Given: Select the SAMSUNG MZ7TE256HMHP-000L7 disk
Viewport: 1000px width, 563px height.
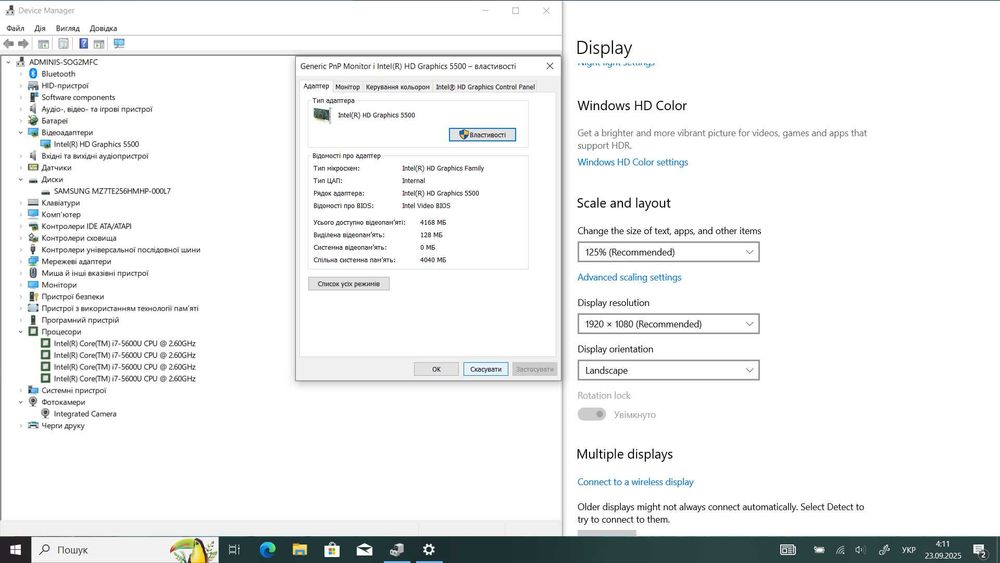Looking at the screenshot, I should click(x=112, y=191).
